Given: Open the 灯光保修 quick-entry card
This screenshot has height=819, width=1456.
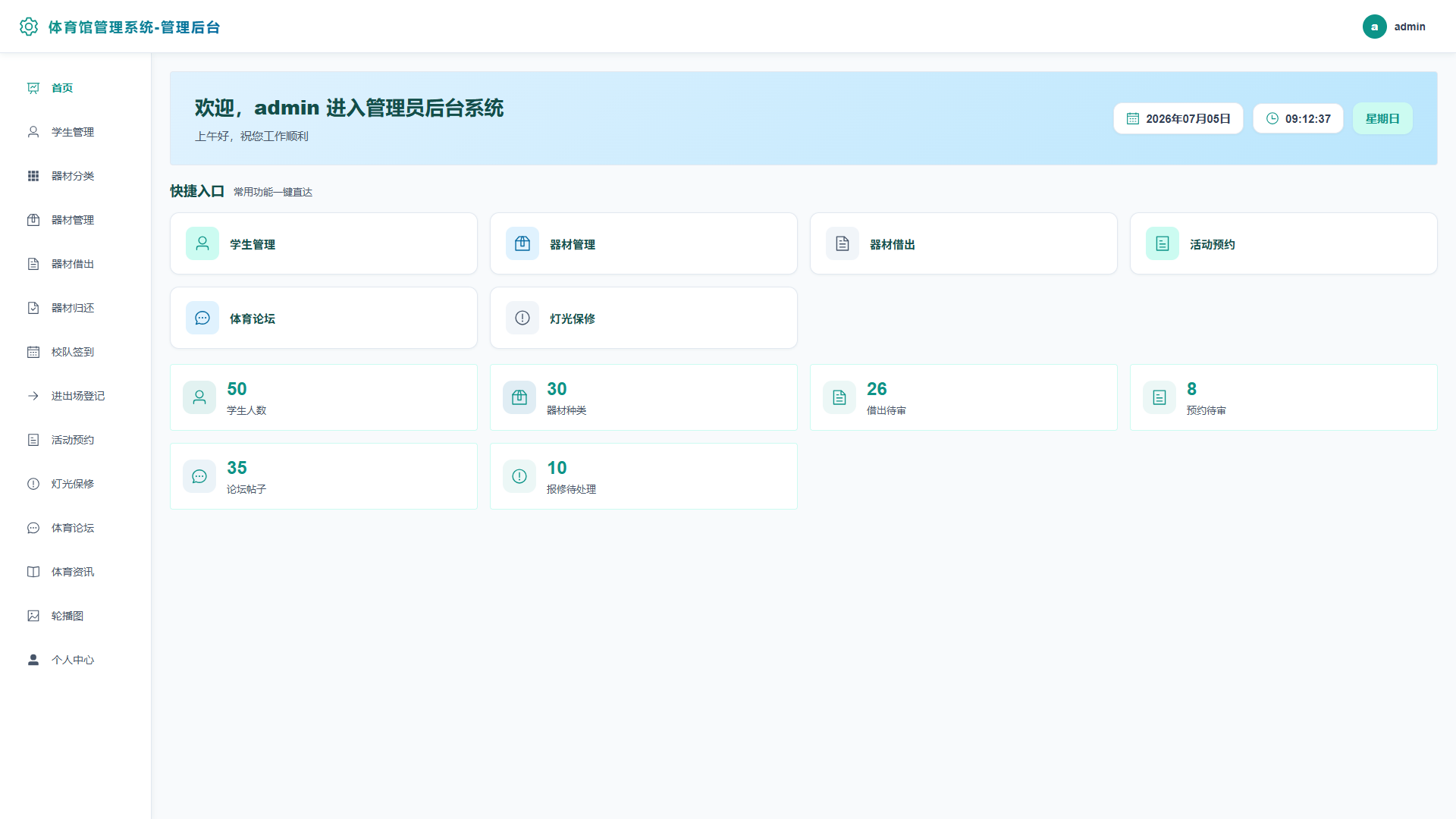Looking at the screenshot, I should click(644, 318).
